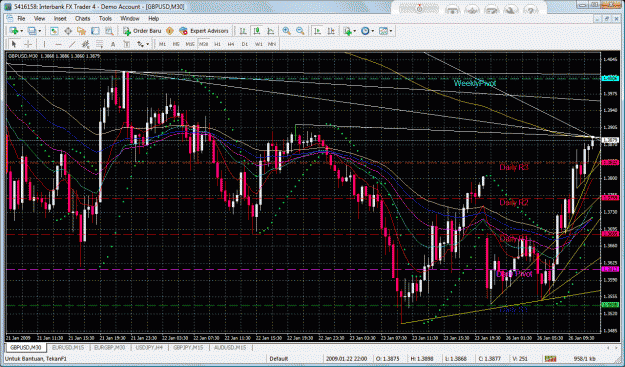The height and width of the screenshot is (367, 625).
Task: Open the Charts menu
Action: click(x=83, y=18)
